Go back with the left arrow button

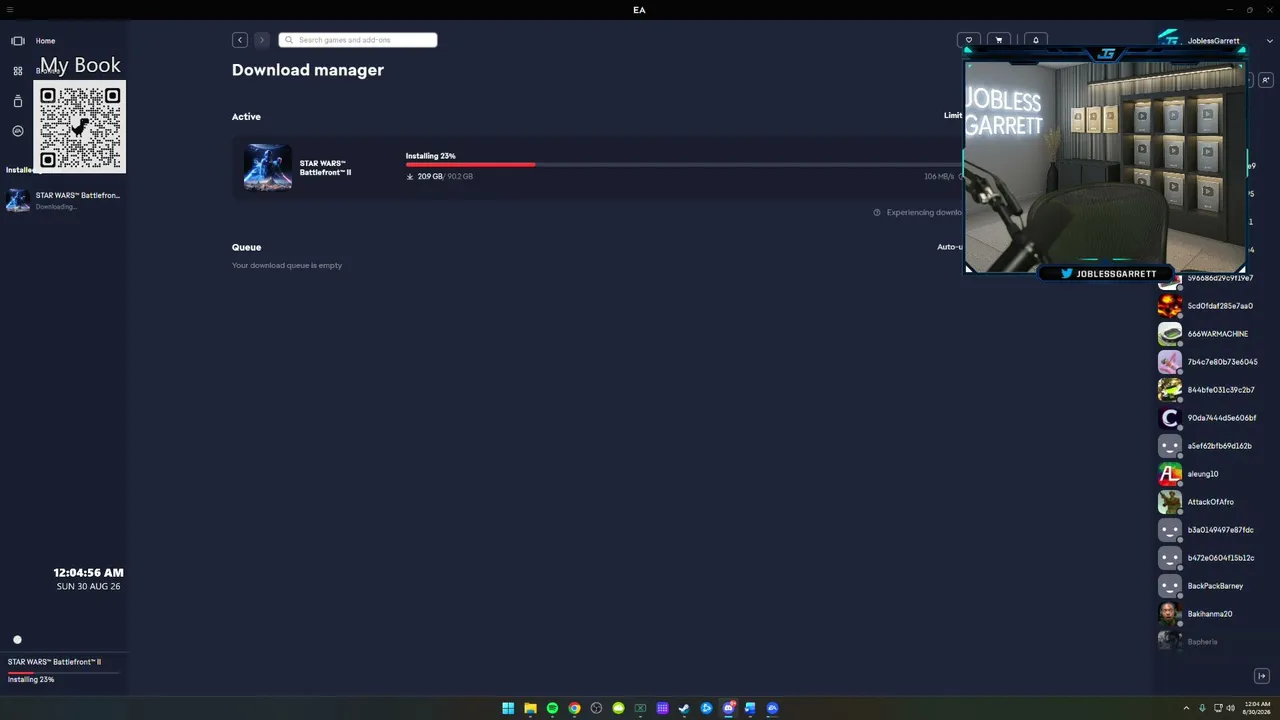[240, 40]
